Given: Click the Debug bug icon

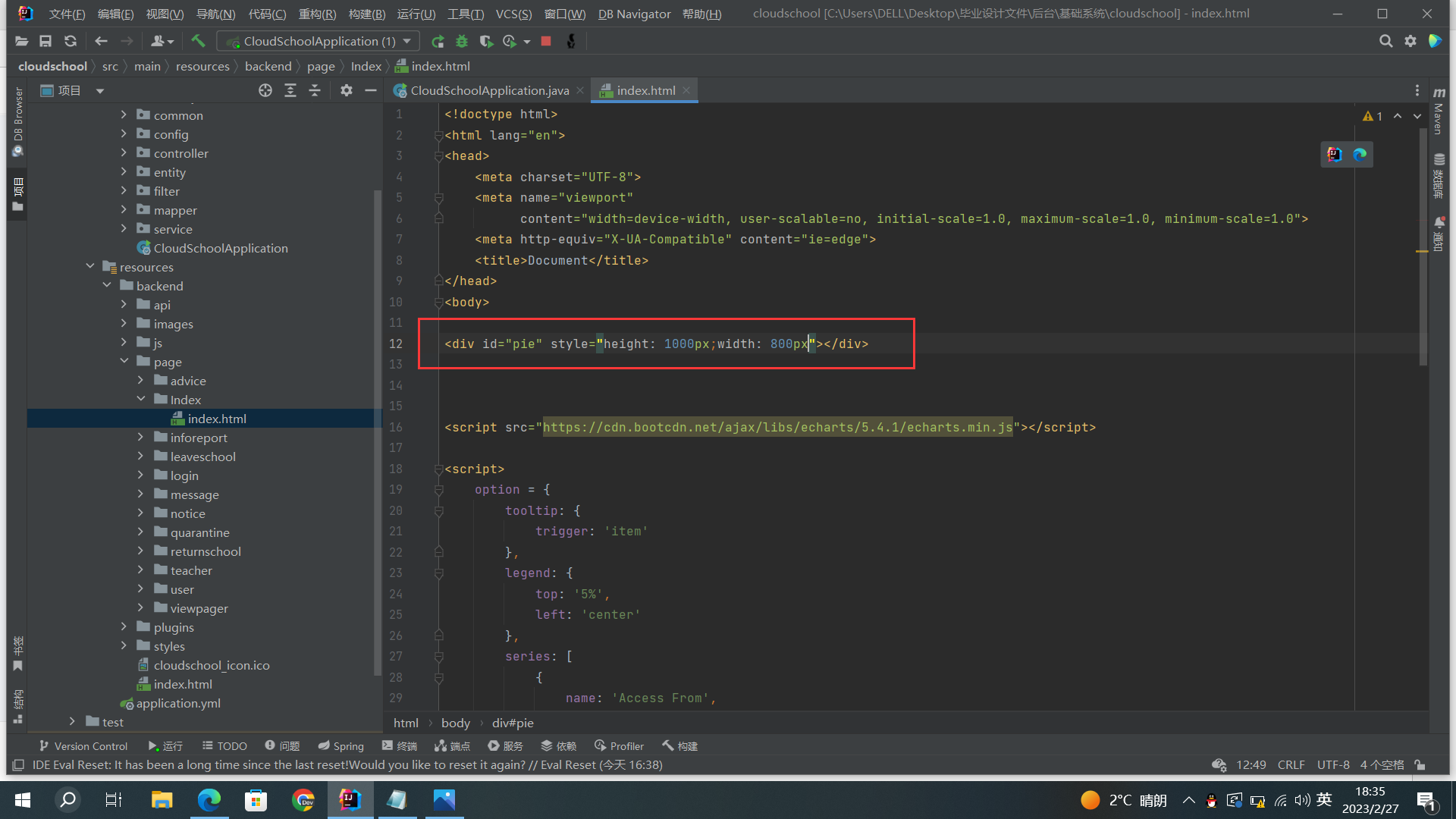Looking at the screenshot, I should (462, 41).
